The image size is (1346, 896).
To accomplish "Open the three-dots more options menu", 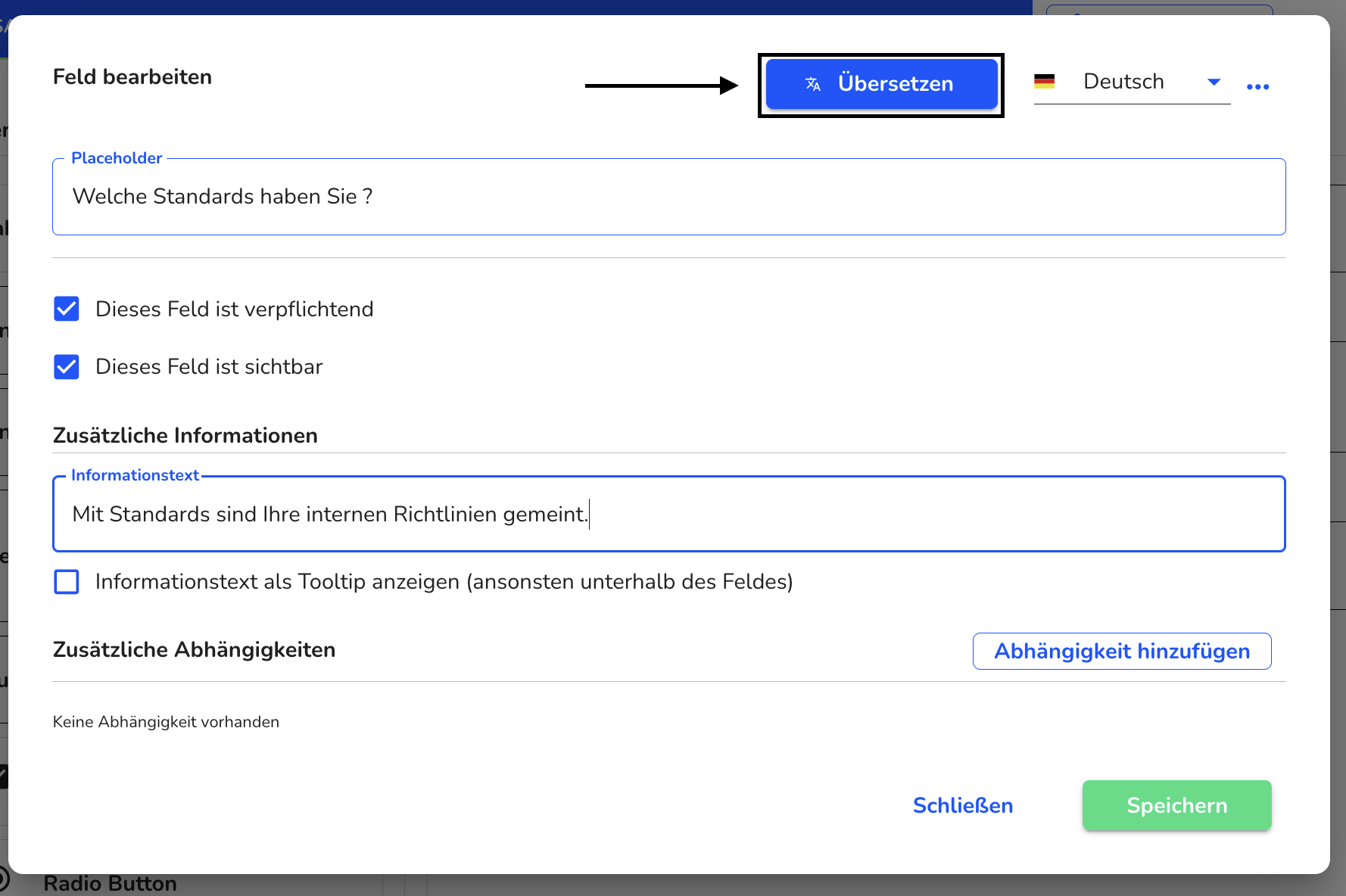I will (1257, 86).
